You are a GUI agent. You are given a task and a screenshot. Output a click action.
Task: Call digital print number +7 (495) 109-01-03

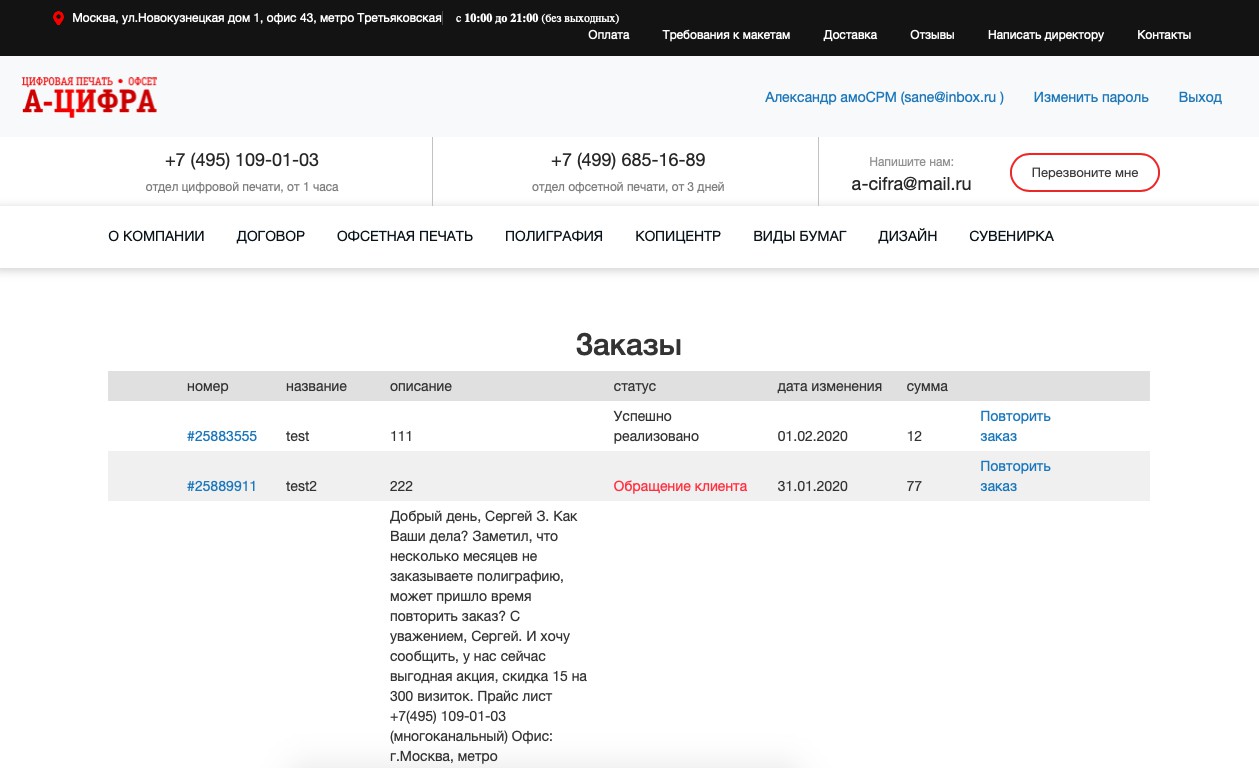point(242,160)
